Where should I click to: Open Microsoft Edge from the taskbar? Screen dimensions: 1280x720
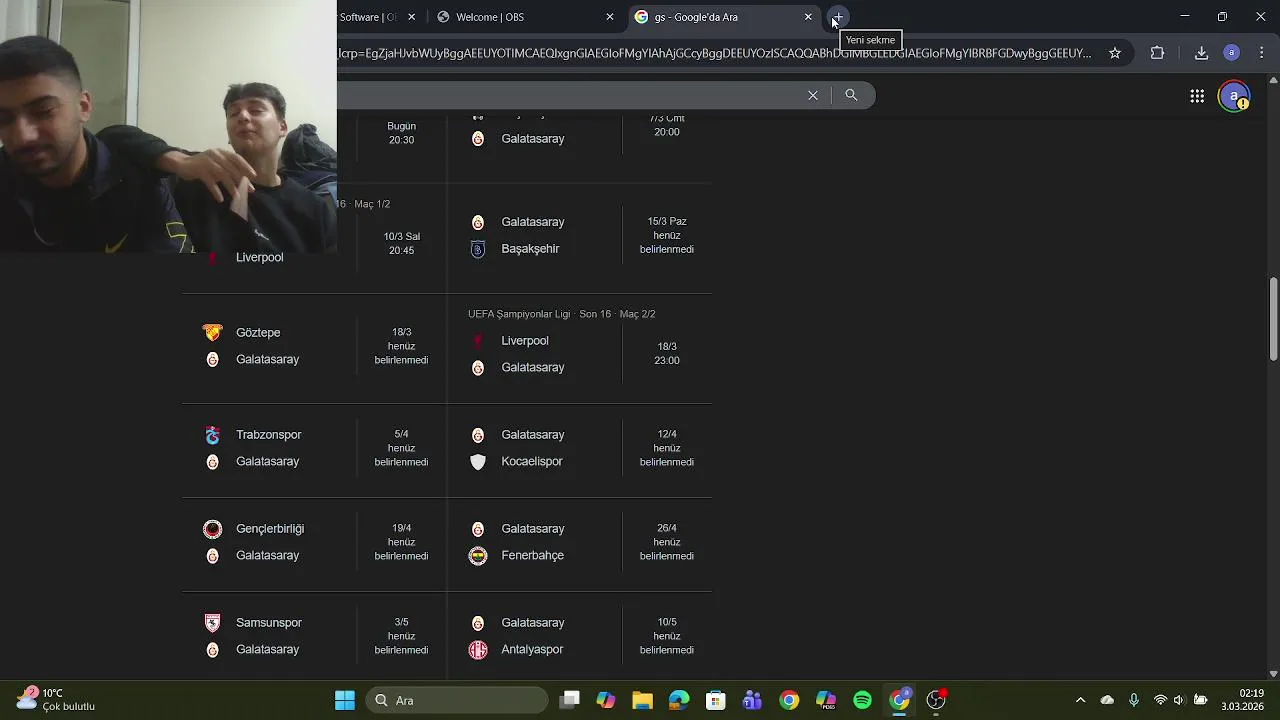coord(679,700)
